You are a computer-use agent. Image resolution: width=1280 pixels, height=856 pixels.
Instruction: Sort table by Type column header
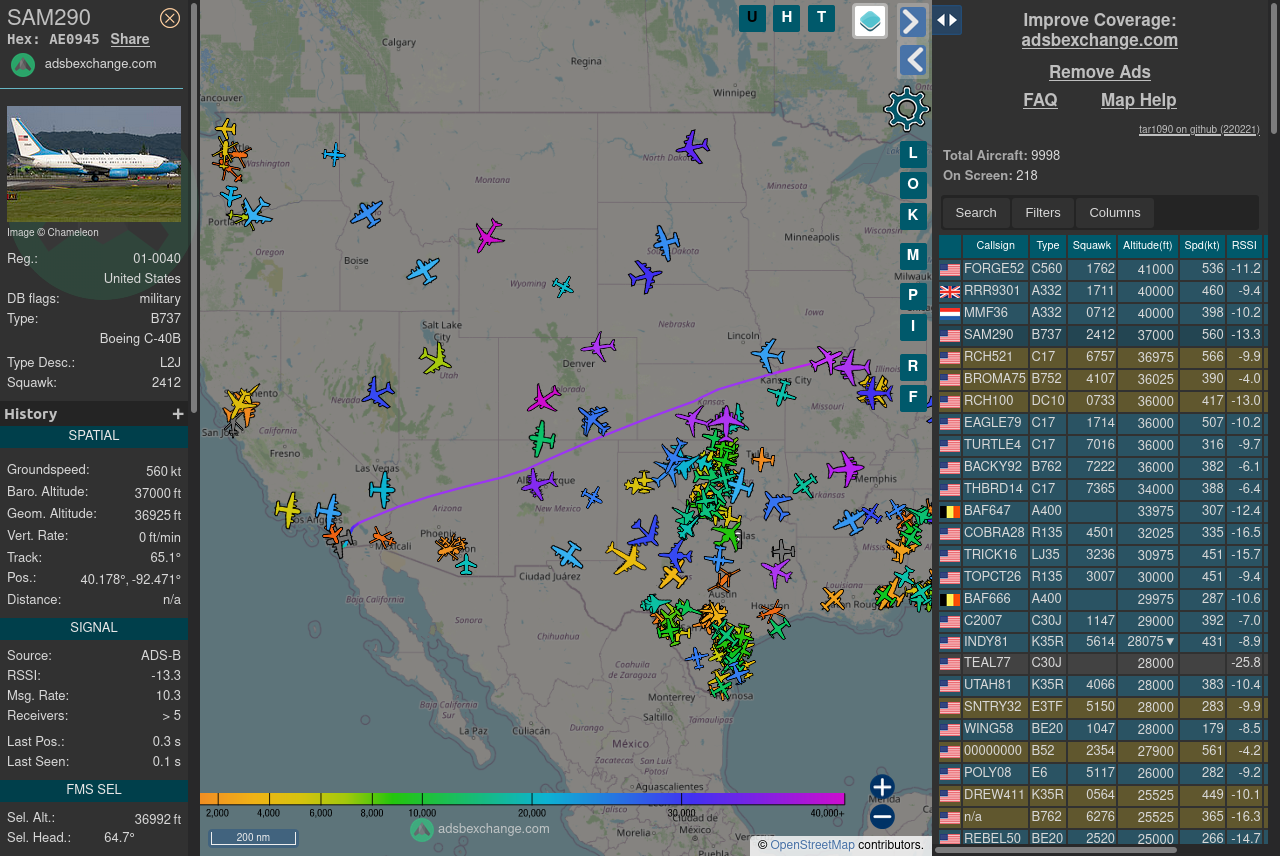click(1048, 246)
